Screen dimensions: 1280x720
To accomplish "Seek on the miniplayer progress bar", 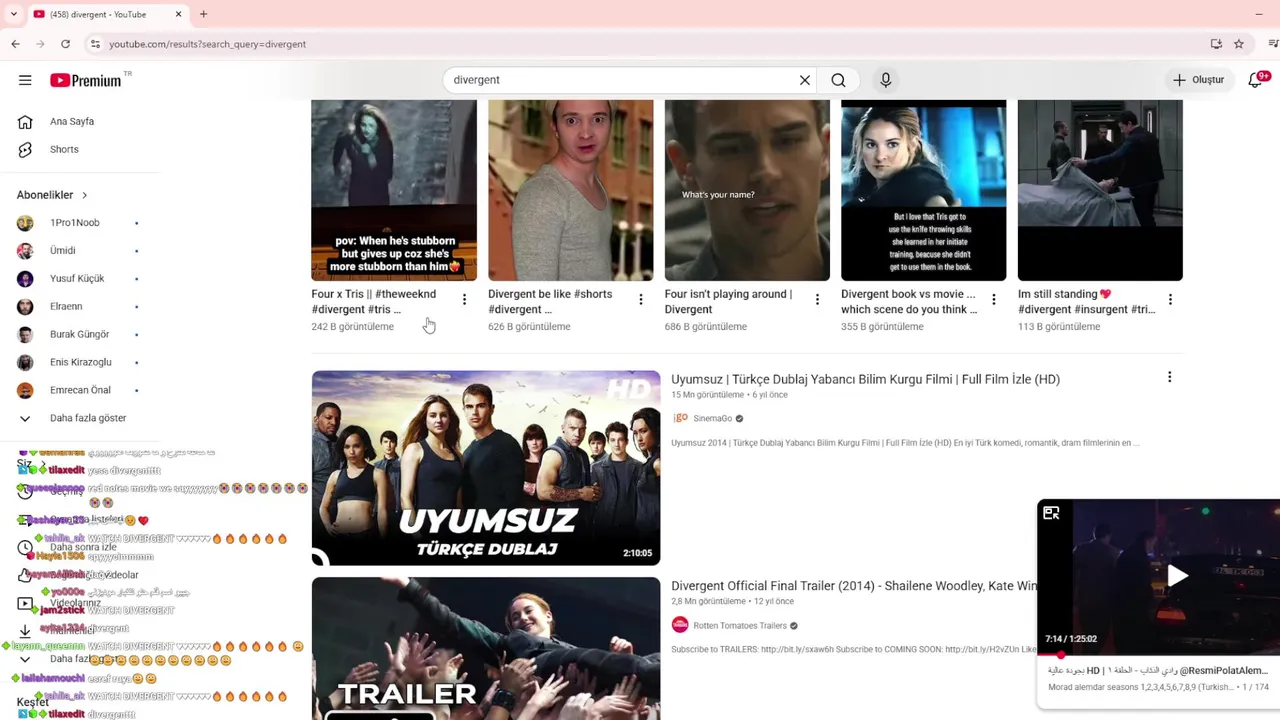I will pyautogui.click(x=1158, y=655).
